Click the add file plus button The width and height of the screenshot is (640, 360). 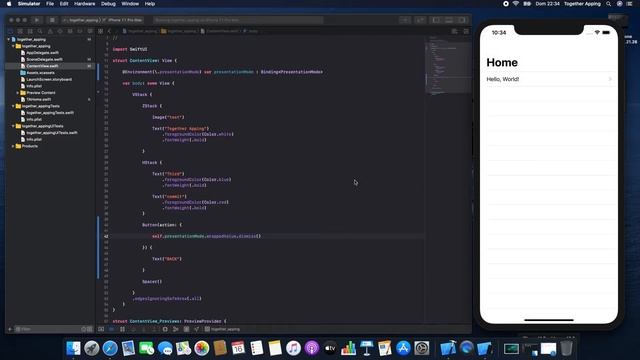point(10,329)
